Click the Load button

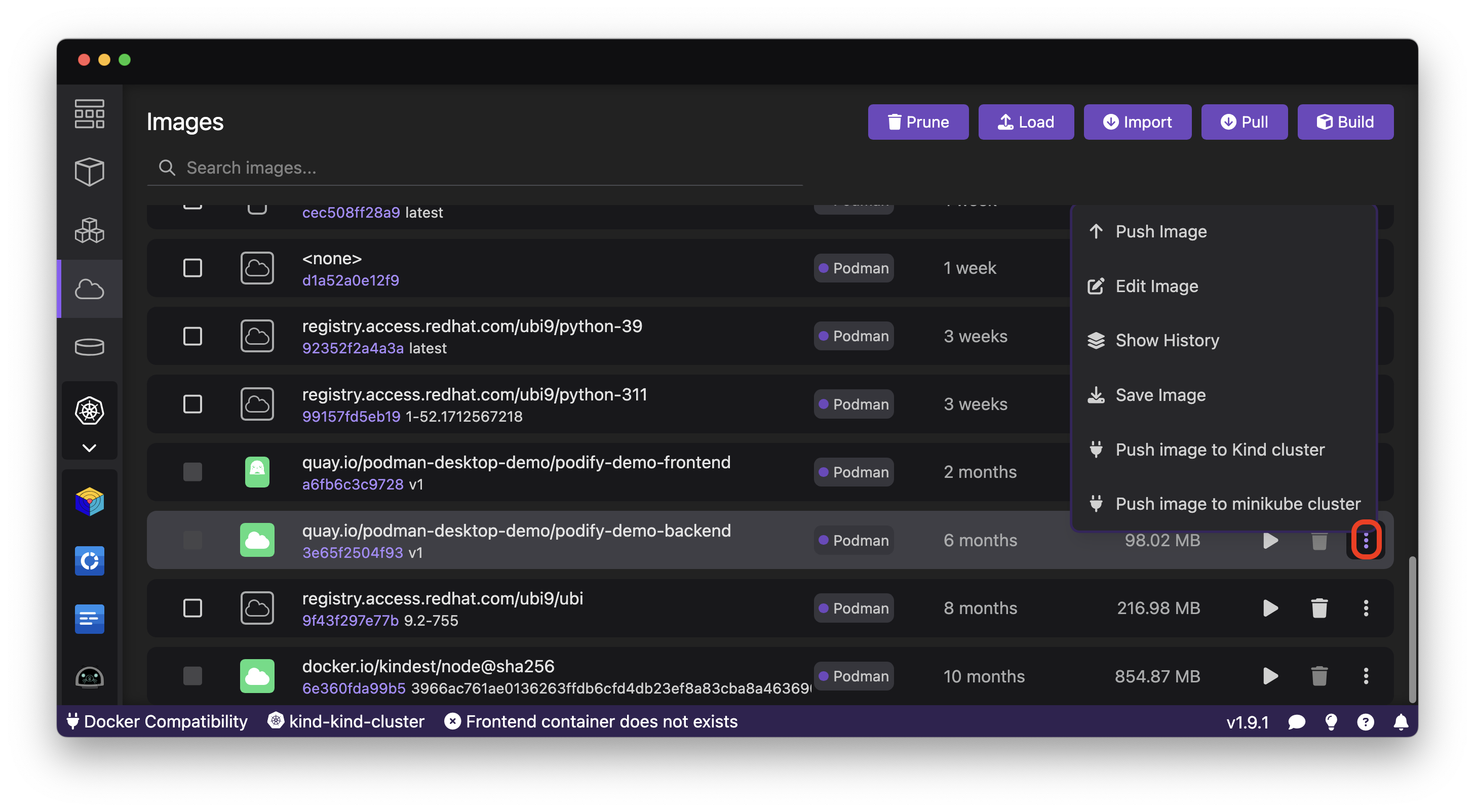(1026, 122)
